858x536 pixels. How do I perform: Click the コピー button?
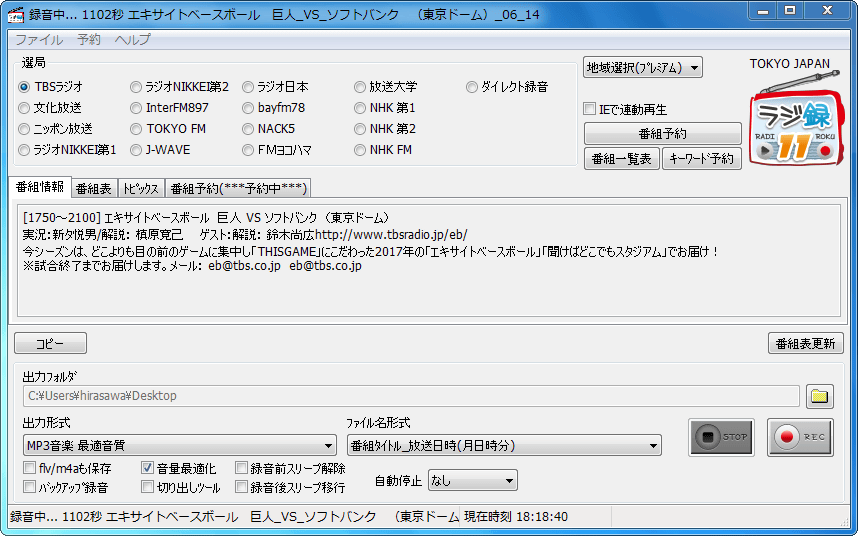[50, 343]
